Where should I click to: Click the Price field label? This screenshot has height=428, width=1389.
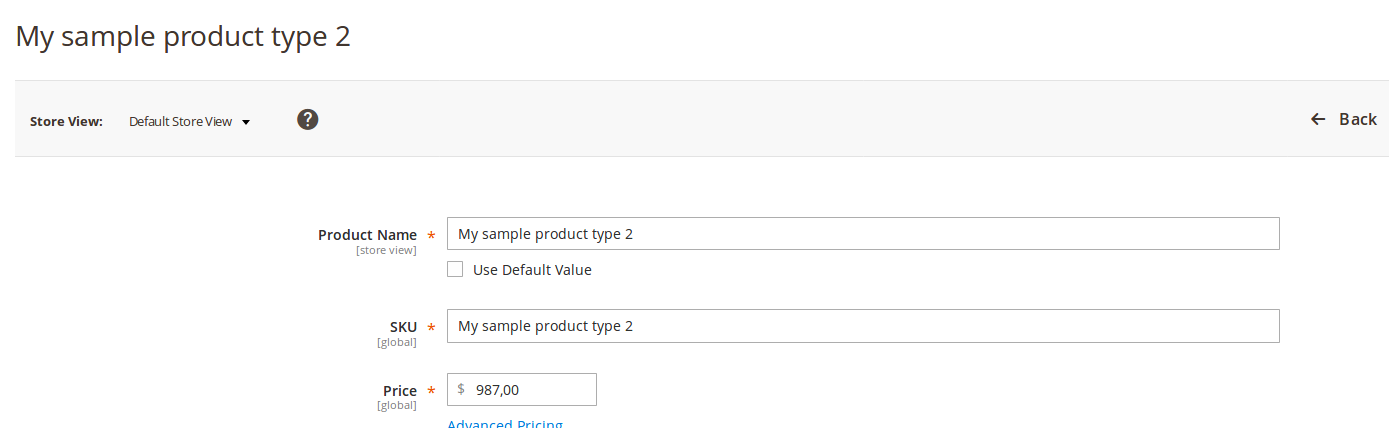click(400, 391)
